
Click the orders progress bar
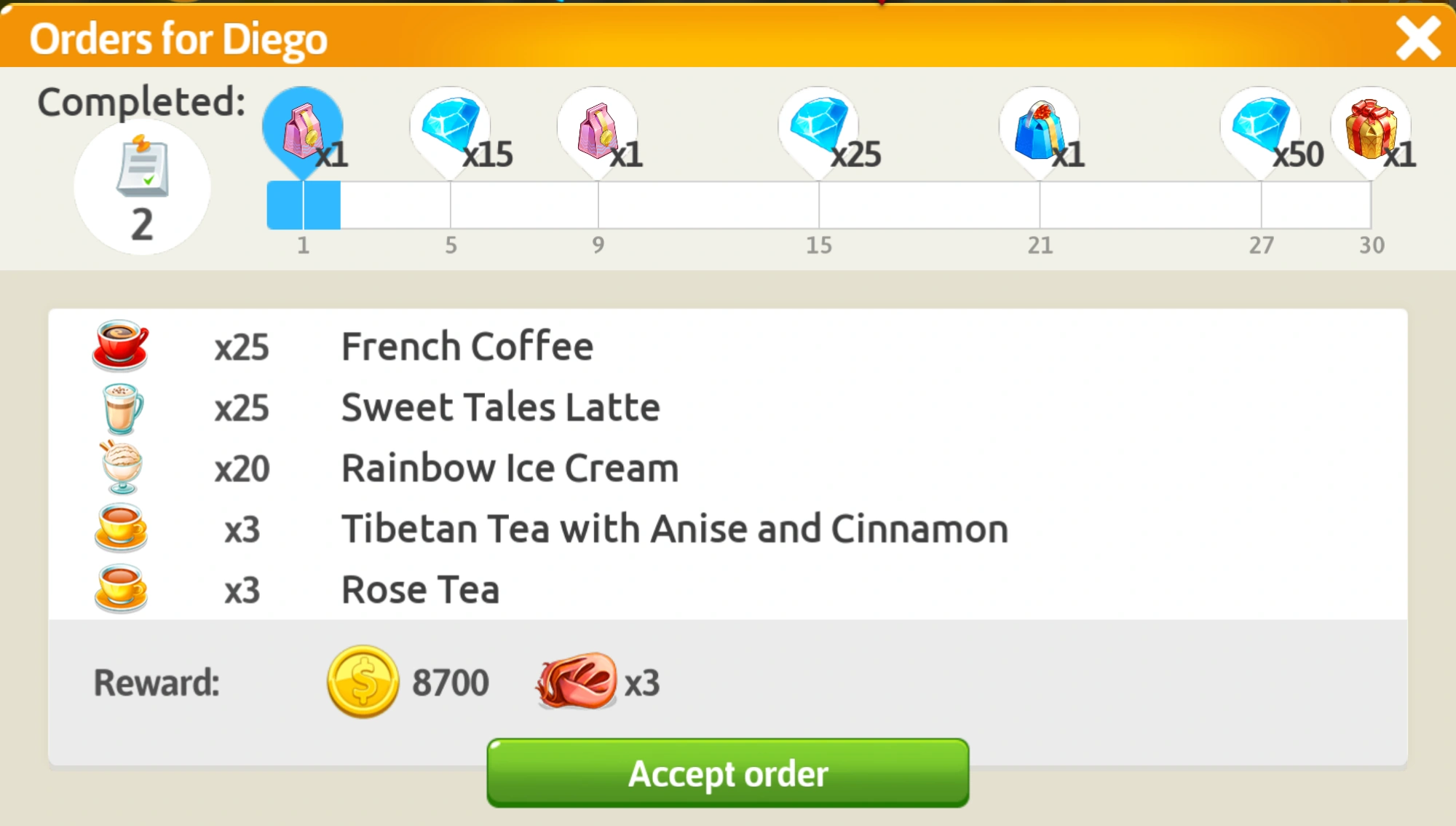[x=819, y=205]
